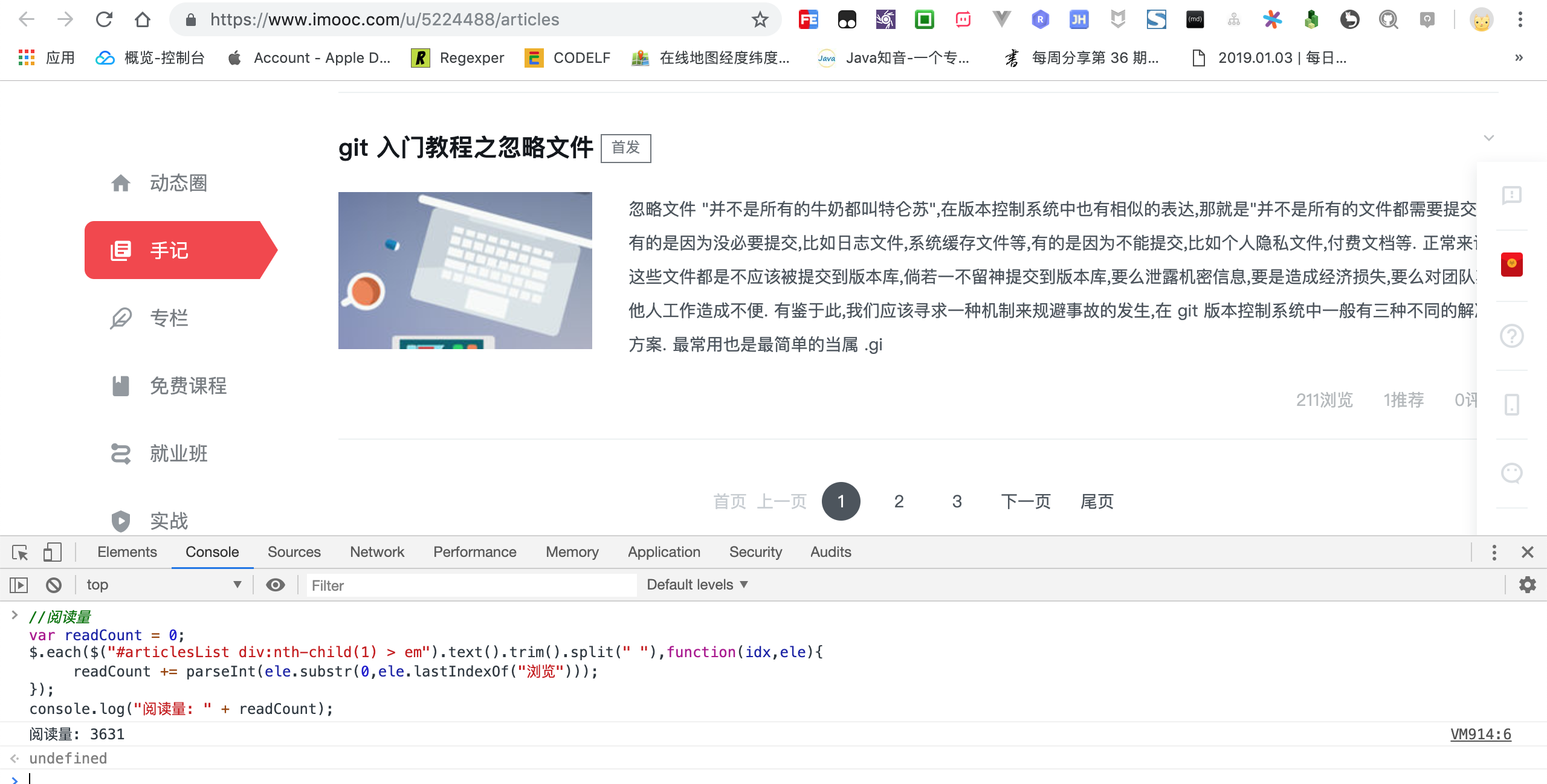Click the 下一页 next page link
Screen dimensions: 1547x784
click(x=1025, y=501)
